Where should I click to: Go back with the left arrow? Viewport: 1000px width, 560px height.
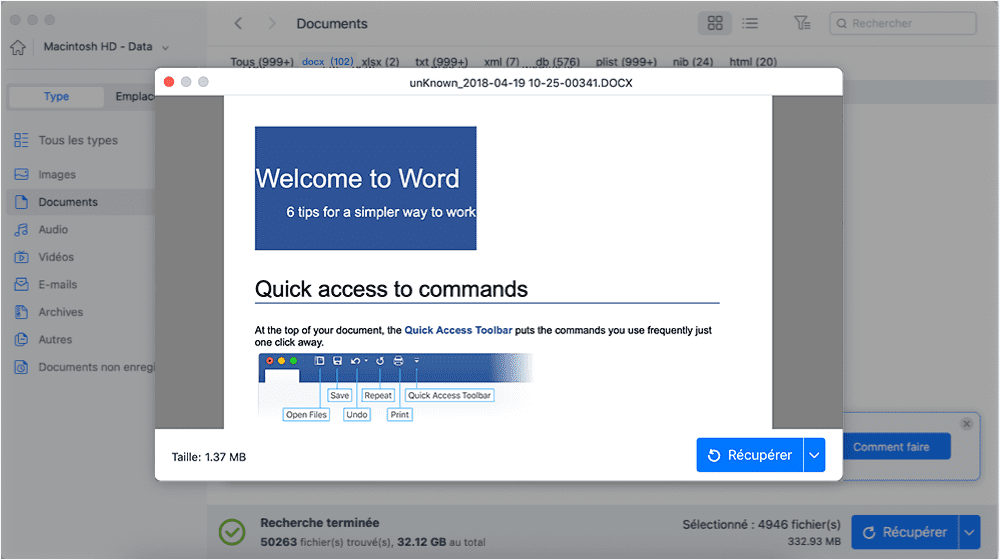[238, 24]
